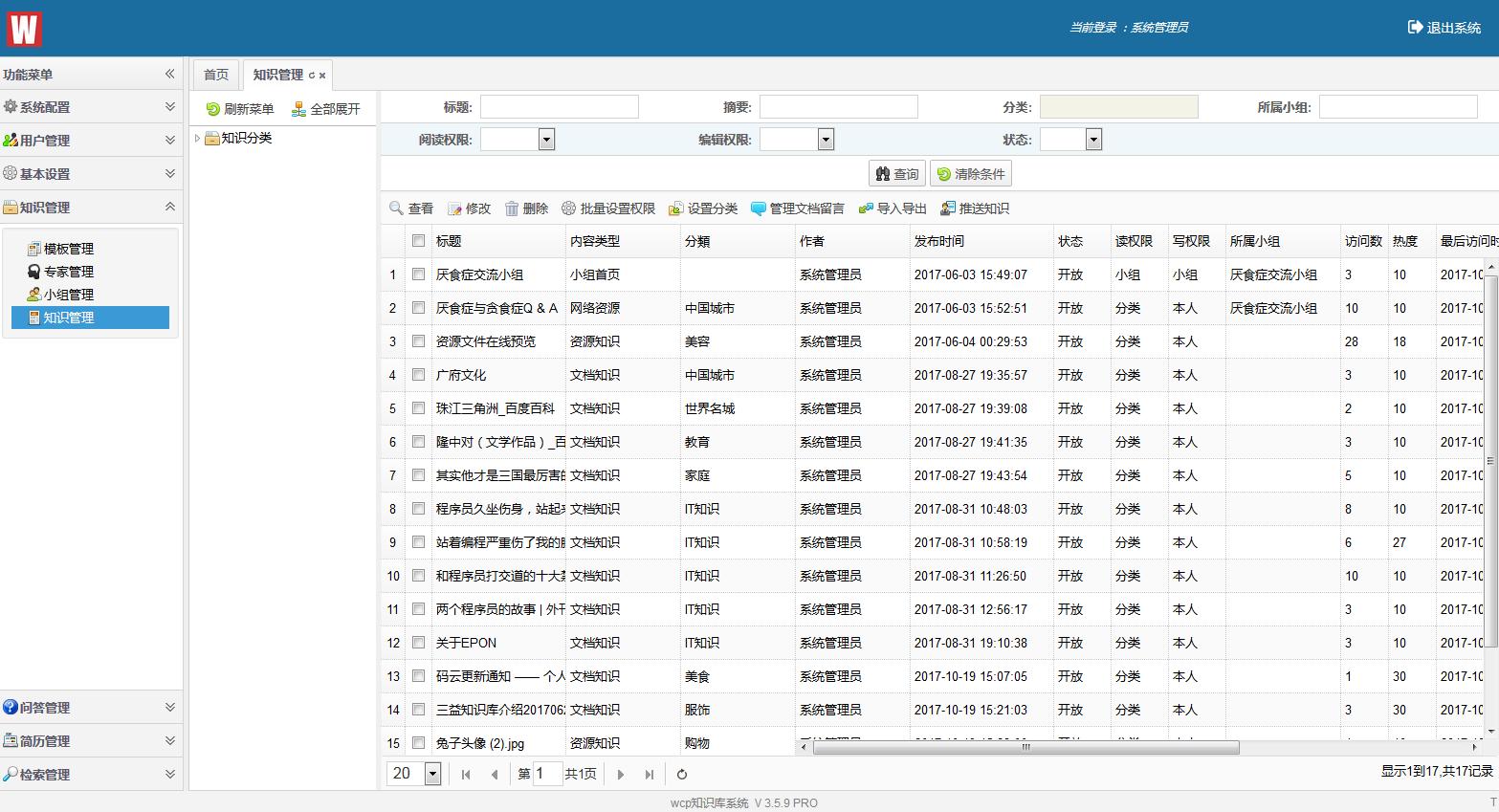Close the 知识管理 tab with x
The height and width of the screenshot is (812, 1499).
coord(322,76)
